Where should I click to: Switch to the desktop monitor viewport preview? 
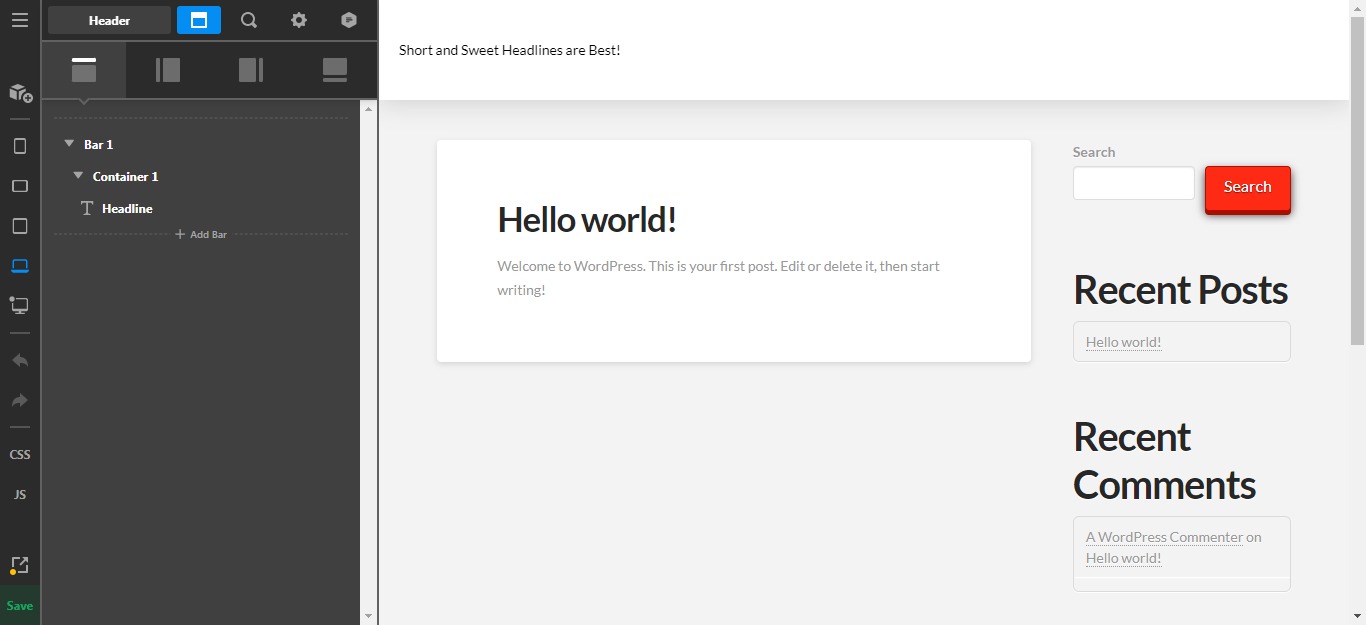coord(19,305)
